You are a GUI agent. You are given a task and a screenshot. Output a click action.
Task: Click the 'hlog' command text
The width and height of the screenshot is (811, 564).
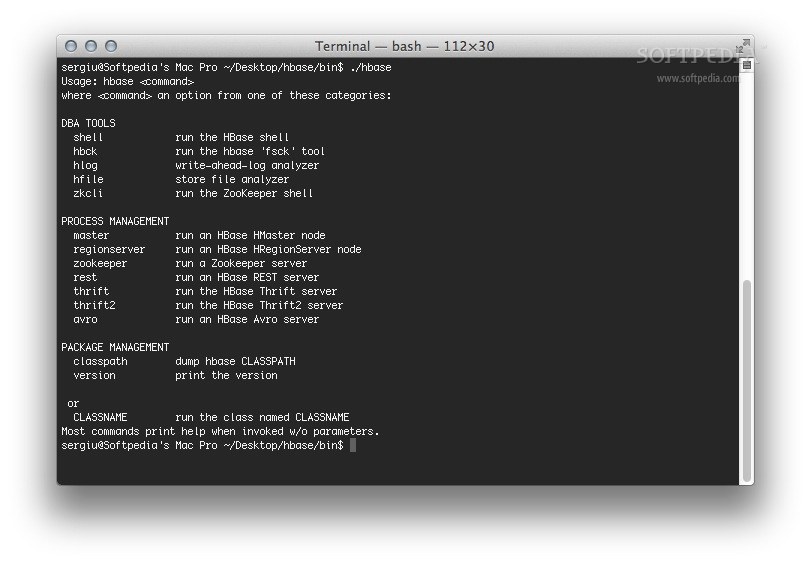(x=85, y=165)
